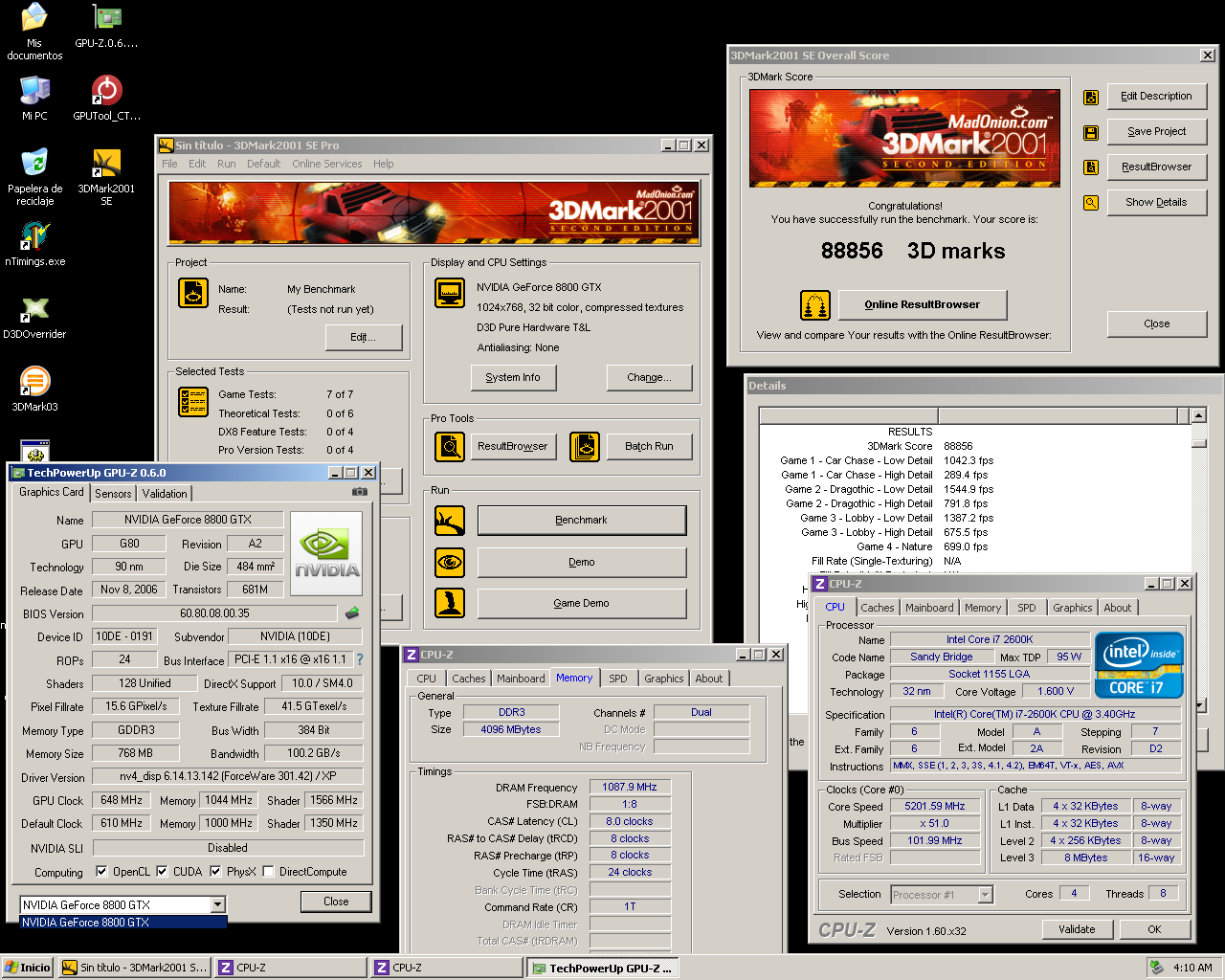
Task: Open Mi PC desktop icon
Action: (x=34, y=98)
